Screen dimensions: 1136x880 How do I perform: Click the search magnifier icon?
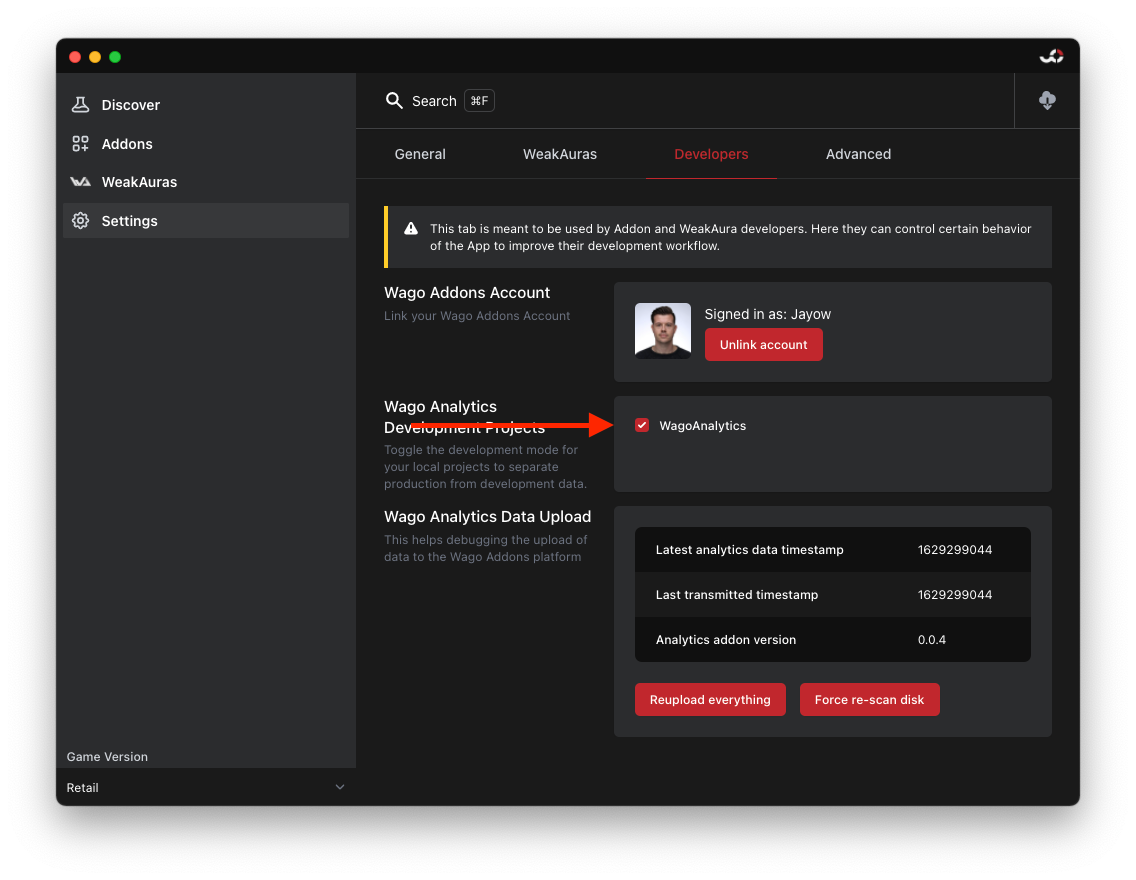395,101
